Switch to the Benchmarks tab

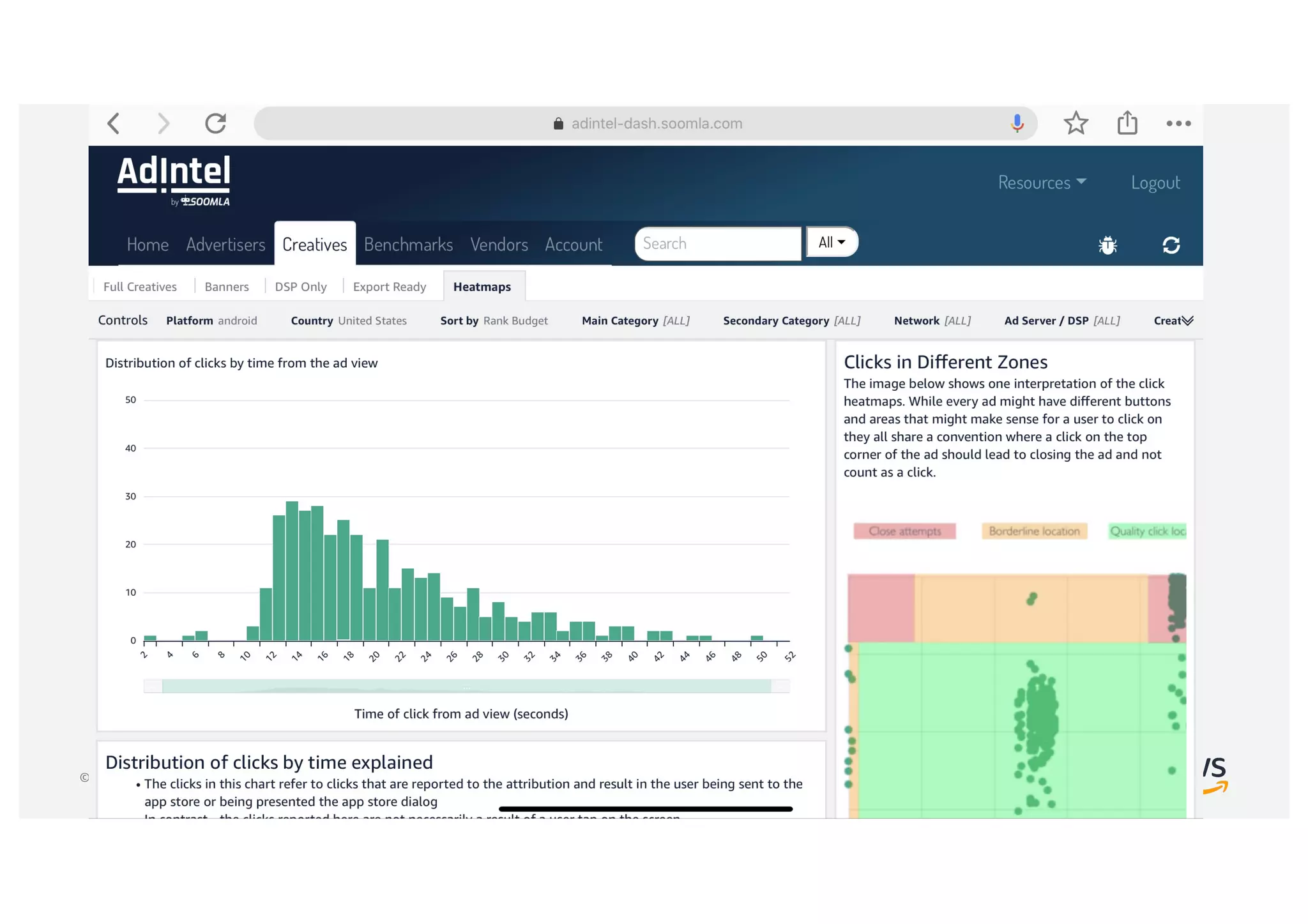[408, 245]
